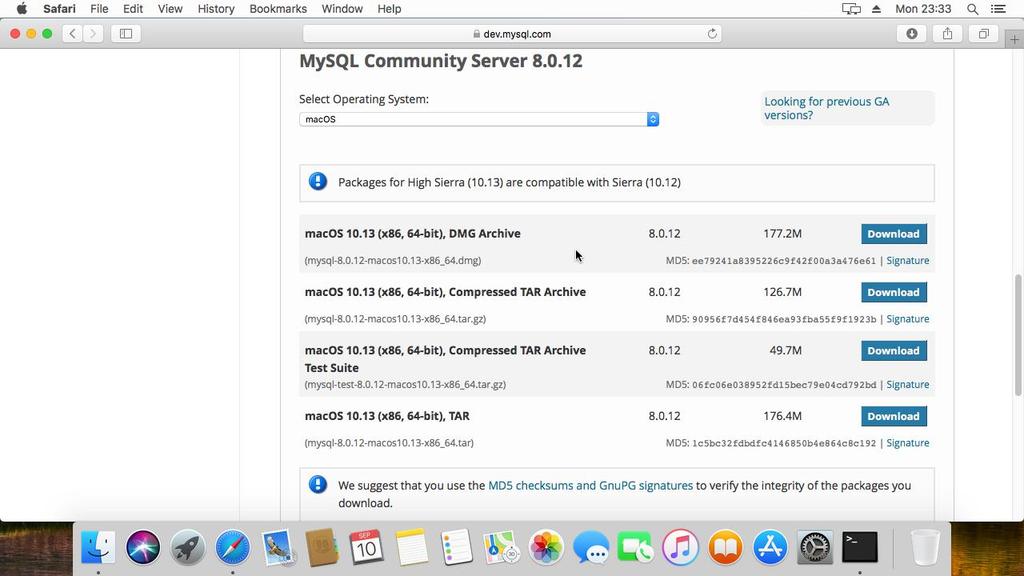
Task: Open the Bookmarks menu
Action: pyautogui.click(x=278, y=8)
